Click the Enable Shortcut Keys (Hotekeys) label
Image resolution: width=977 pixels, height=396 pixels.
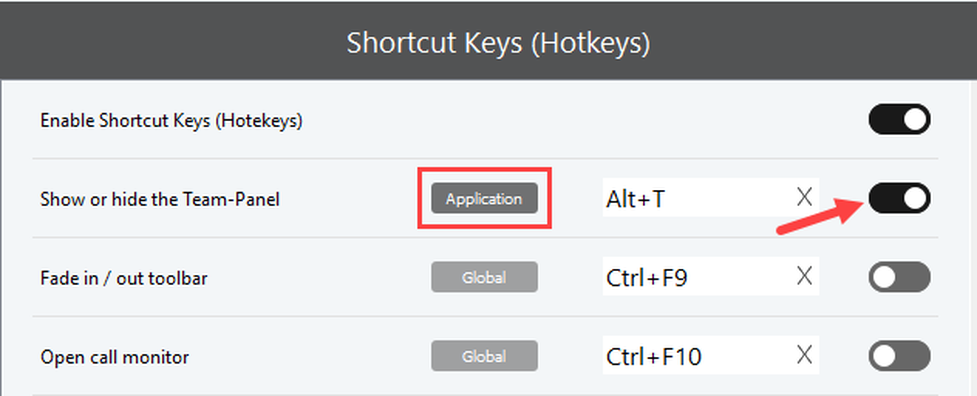pos(171,121)
